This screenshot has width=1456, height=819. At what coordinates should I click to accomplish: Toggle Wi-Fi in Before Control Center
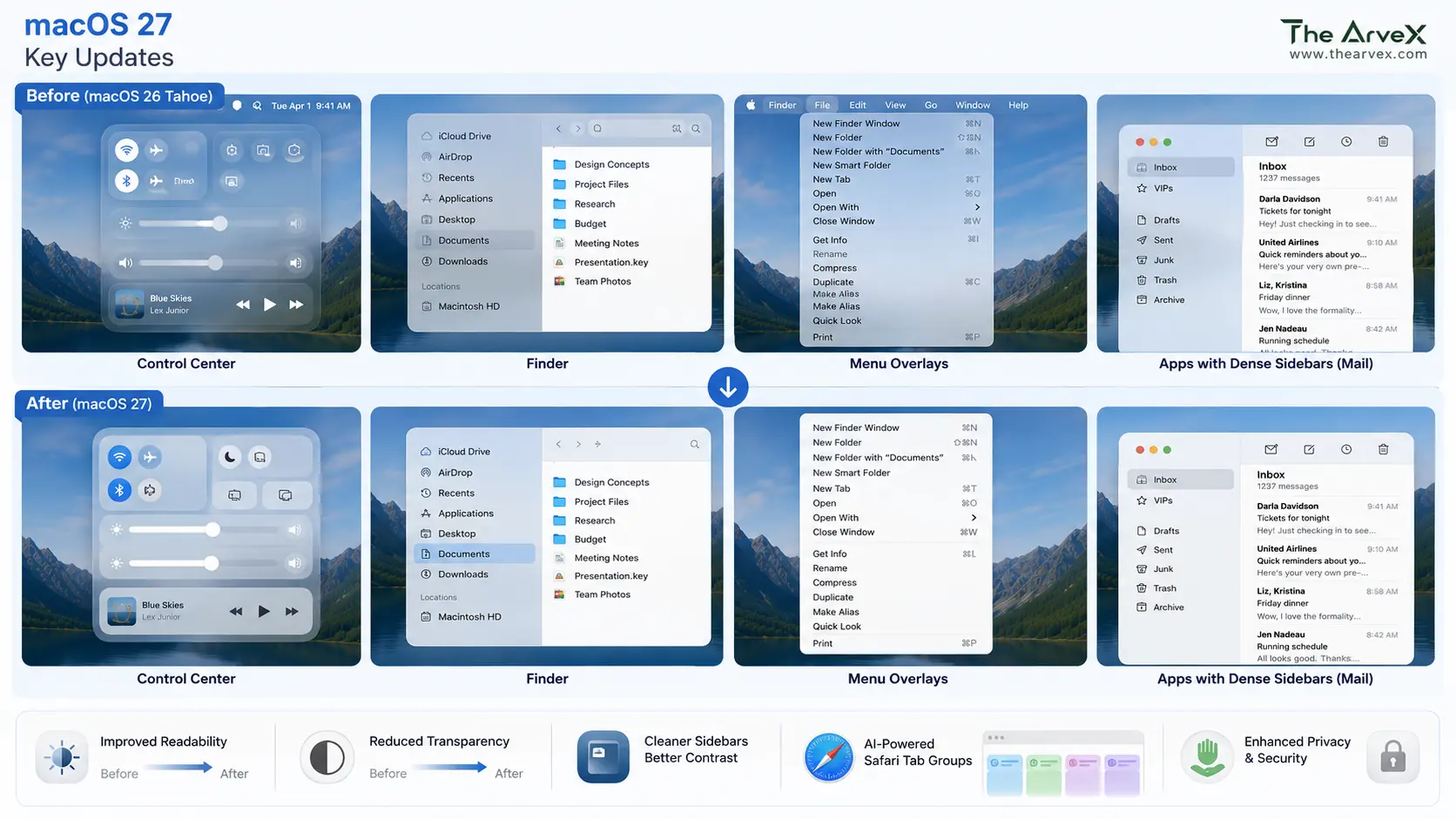127,151
